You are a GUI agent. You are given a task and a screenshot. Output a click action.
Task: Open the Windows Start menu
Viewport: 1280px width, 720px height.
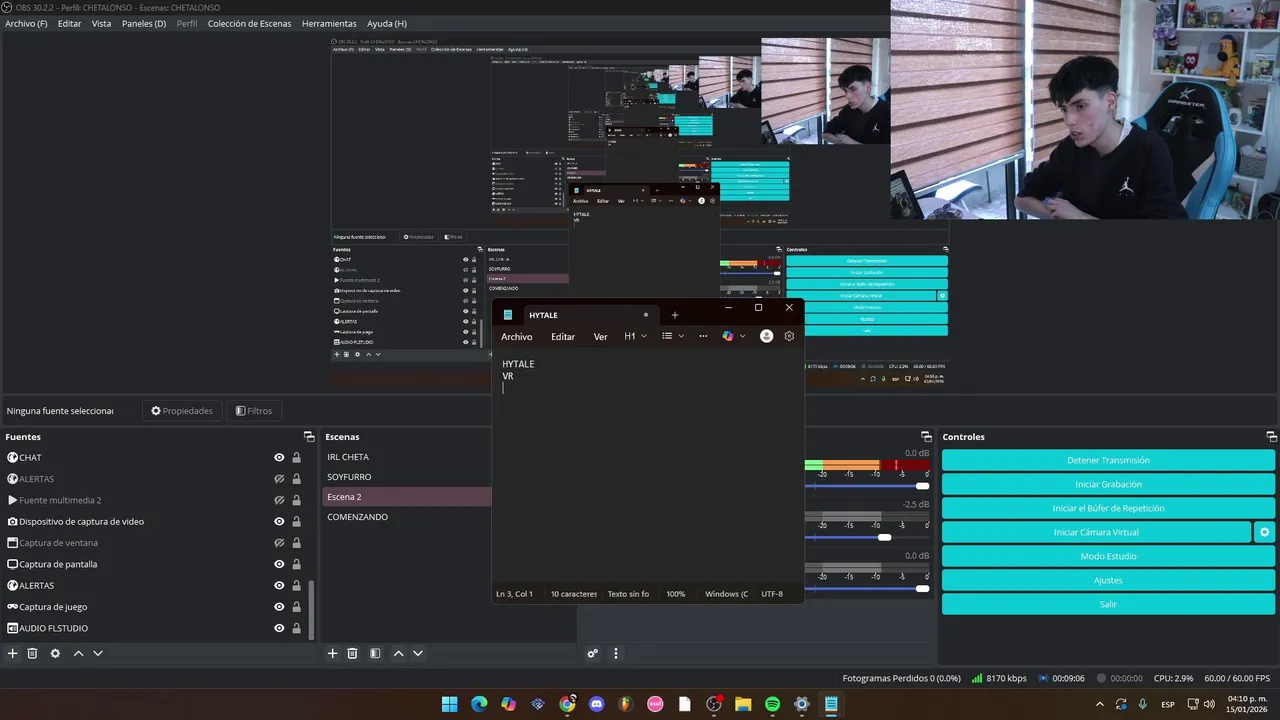(450, 704)
